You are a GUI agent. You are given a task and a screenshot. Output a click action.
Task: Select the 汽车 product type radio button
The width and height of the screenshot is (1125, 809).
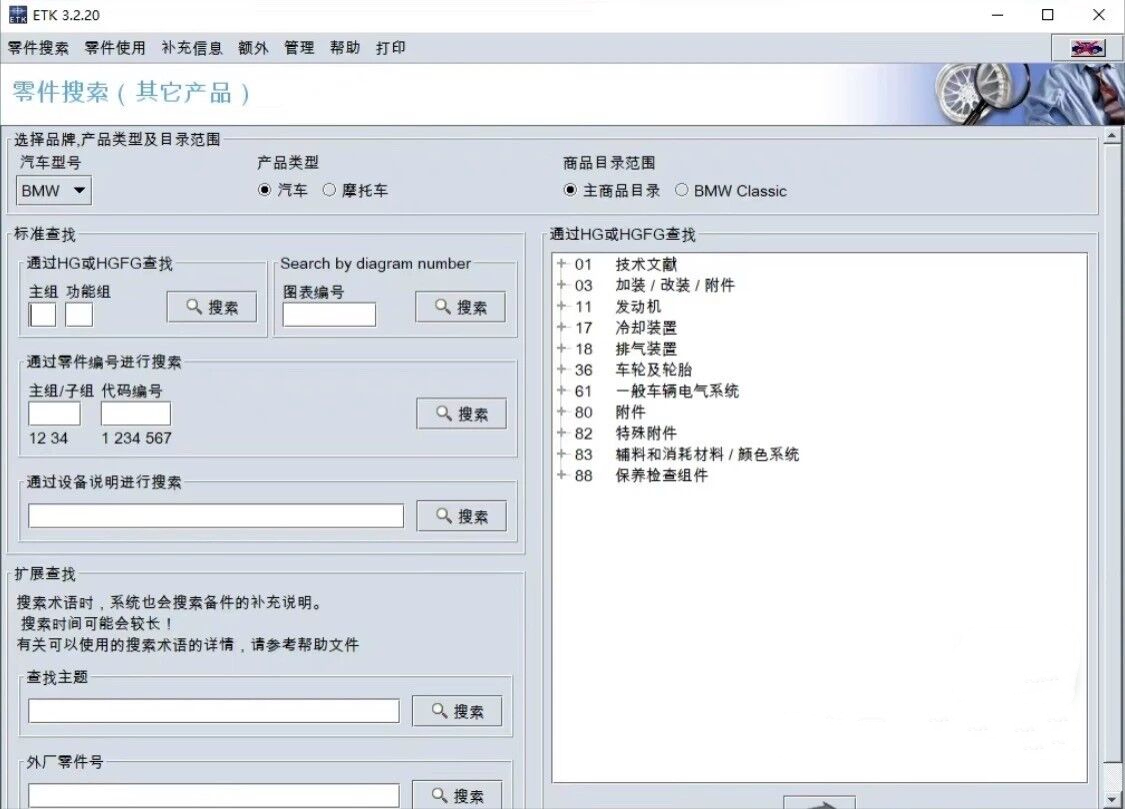[x=265, y=190]
